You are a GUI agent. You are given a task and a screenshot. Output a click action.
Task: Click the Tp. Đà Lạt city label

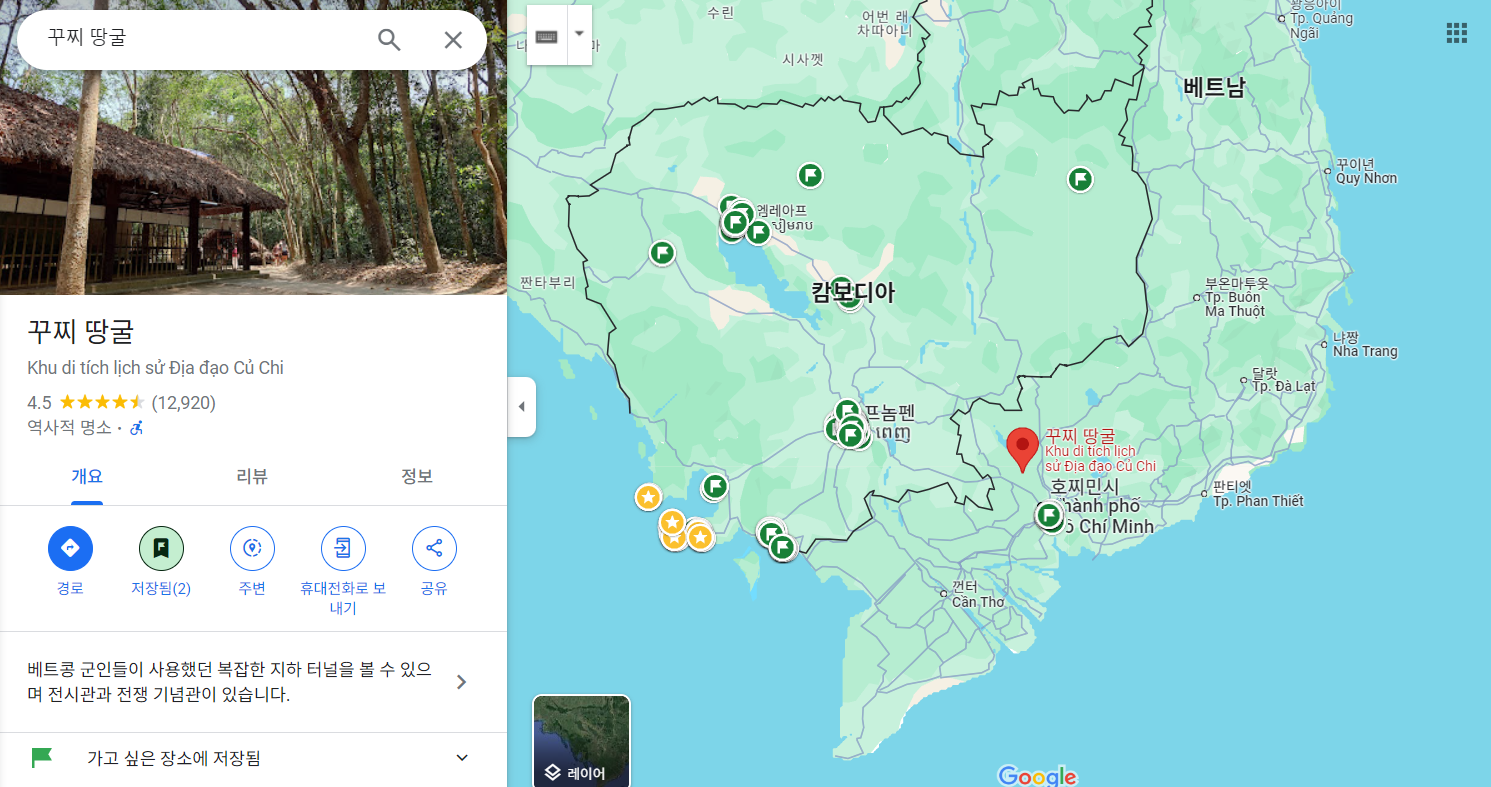click(1284, 386)
